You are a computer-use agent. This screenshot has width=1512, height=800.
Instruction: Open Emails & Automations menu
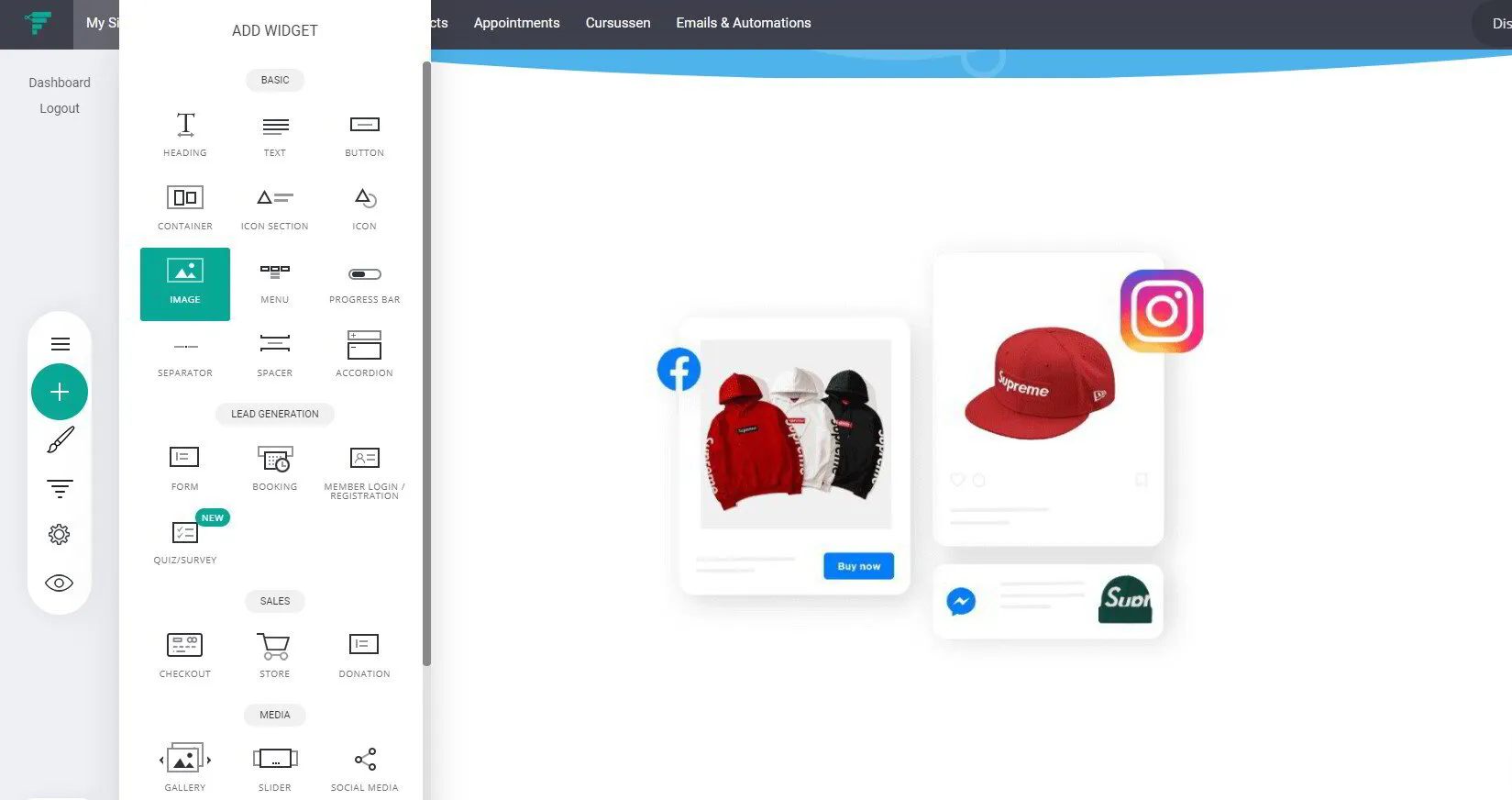(744, 23)
